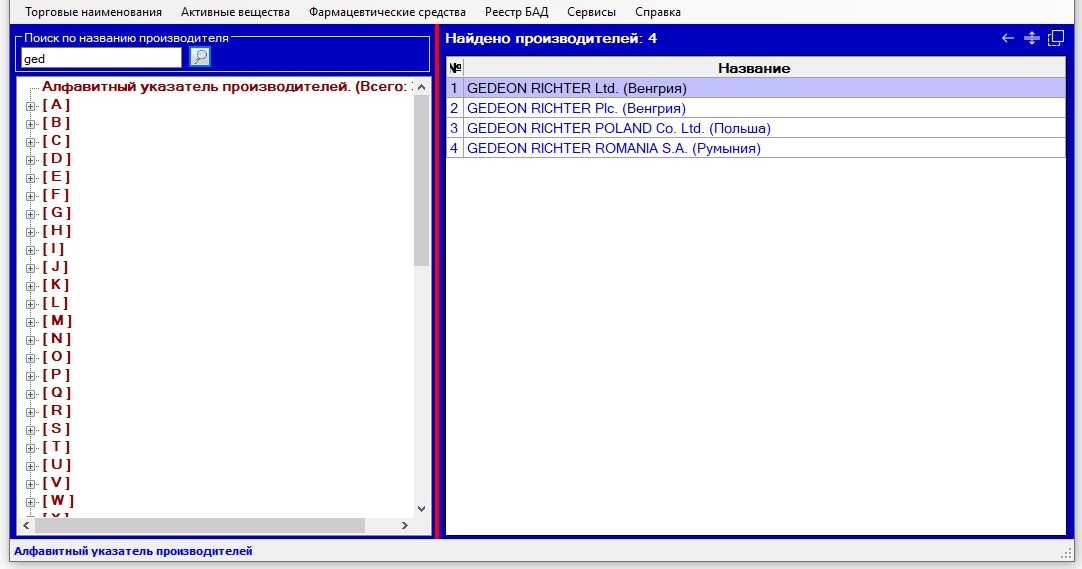Screen dimensions: 1082x569
Task: Click the magnifier search button
Action: point(200,58)
